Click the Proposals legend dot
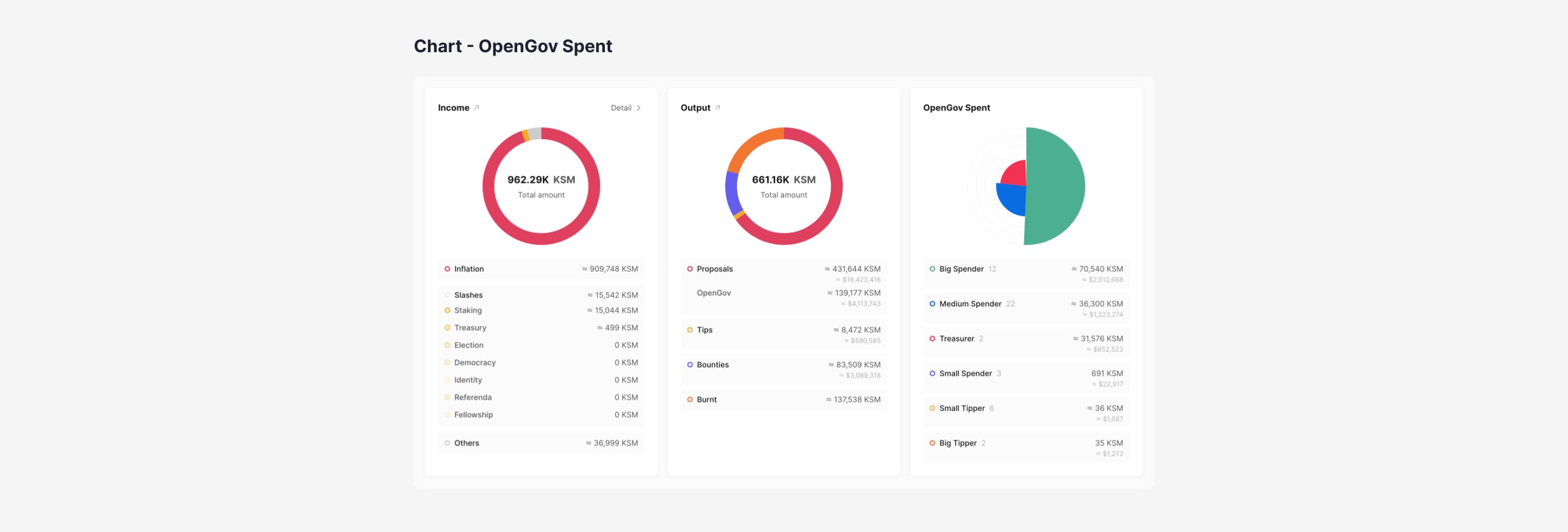This screenshot has height=532, width=1568. click(690, 269)
